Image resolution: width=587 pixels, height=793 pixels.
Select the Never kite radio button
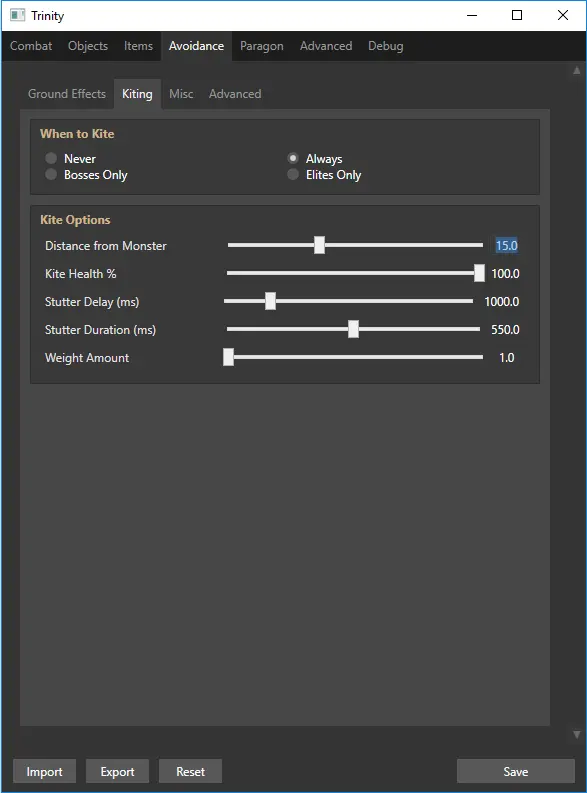(x=51, y=158)
